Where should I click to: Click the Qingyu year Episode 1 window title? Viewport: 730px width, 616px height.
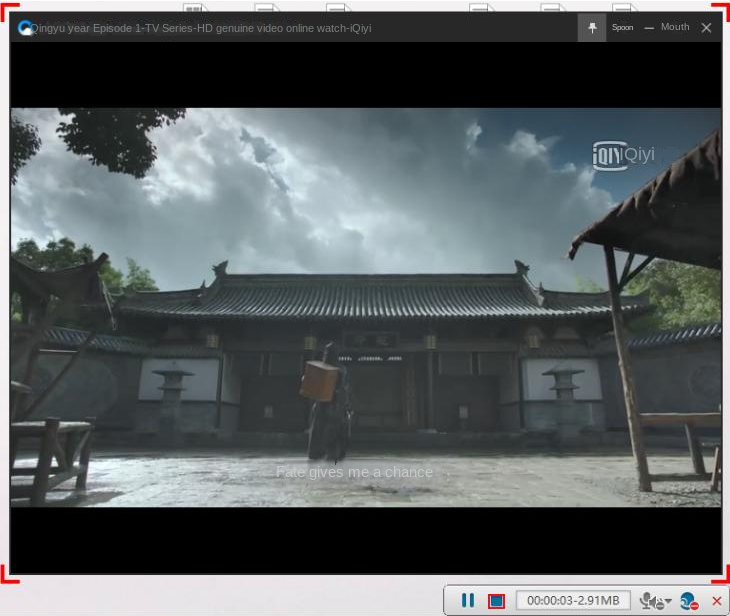click(x=202, y=28)
